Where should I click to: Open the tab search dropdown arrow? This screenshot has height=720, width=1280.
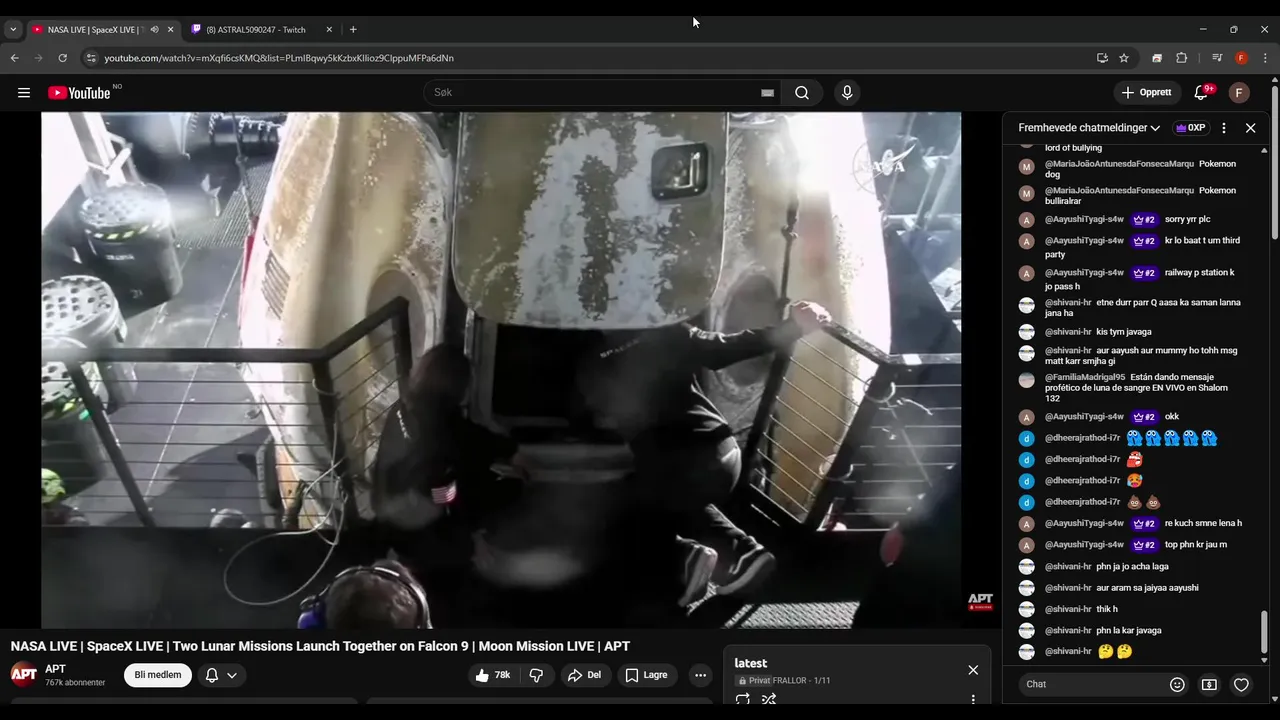(13, 29)
